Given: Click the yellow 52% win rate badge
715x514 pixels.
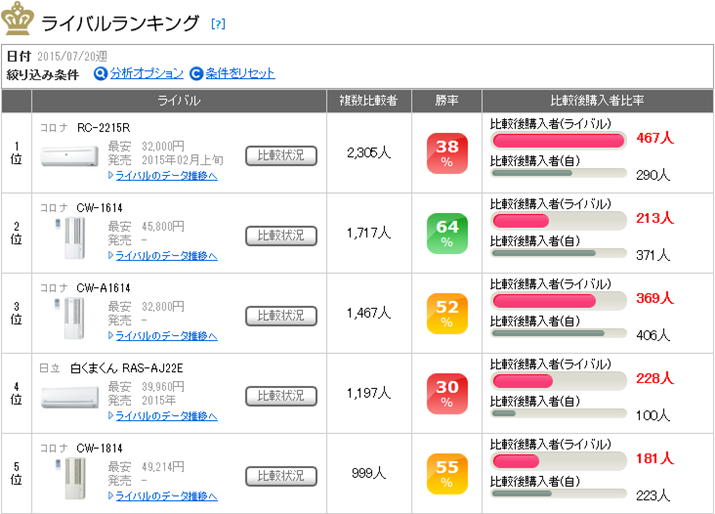Looking at the screenshot, I should tap(446, 313).
